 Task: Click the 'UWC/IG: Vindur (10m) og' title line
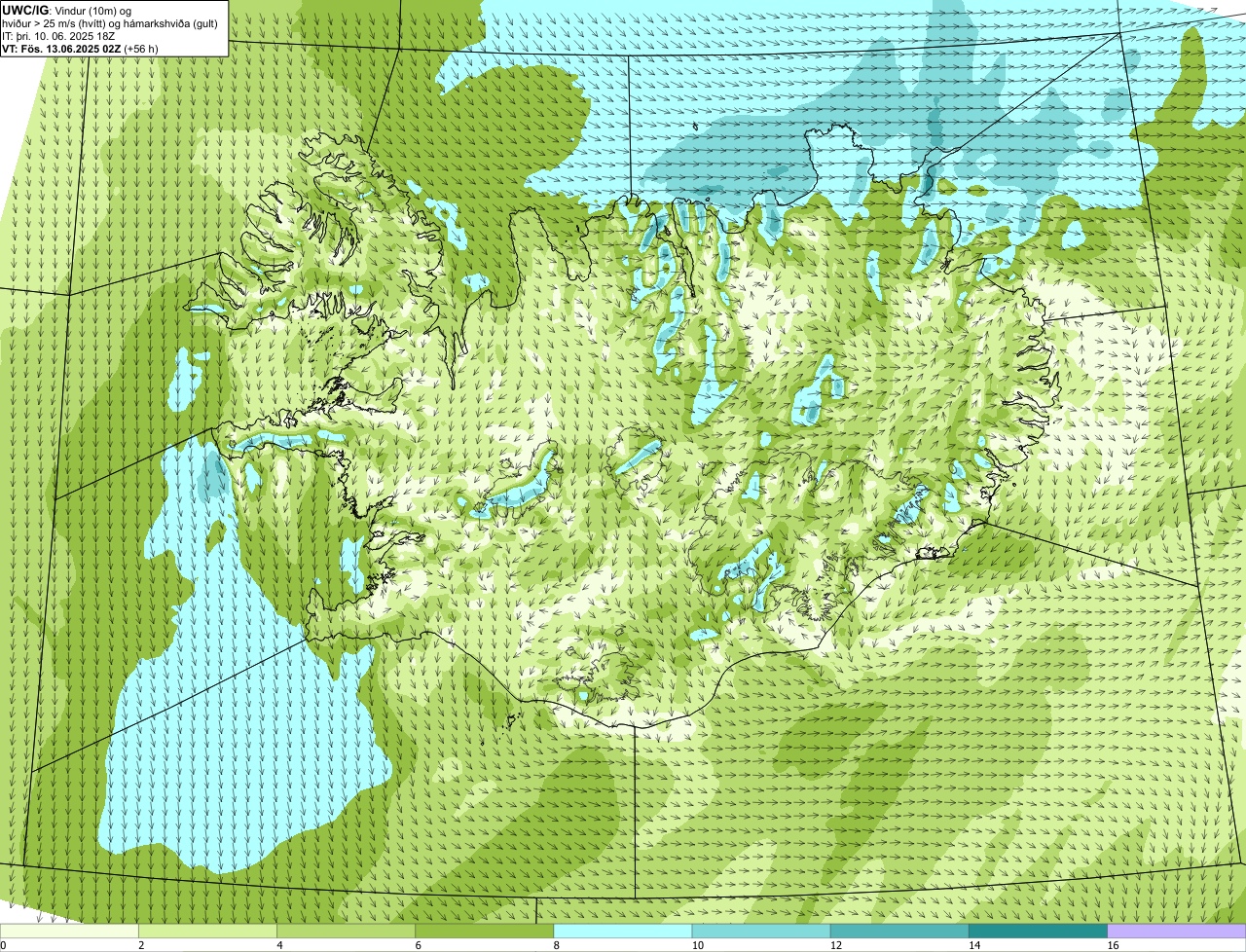click(x=66, y=10)
